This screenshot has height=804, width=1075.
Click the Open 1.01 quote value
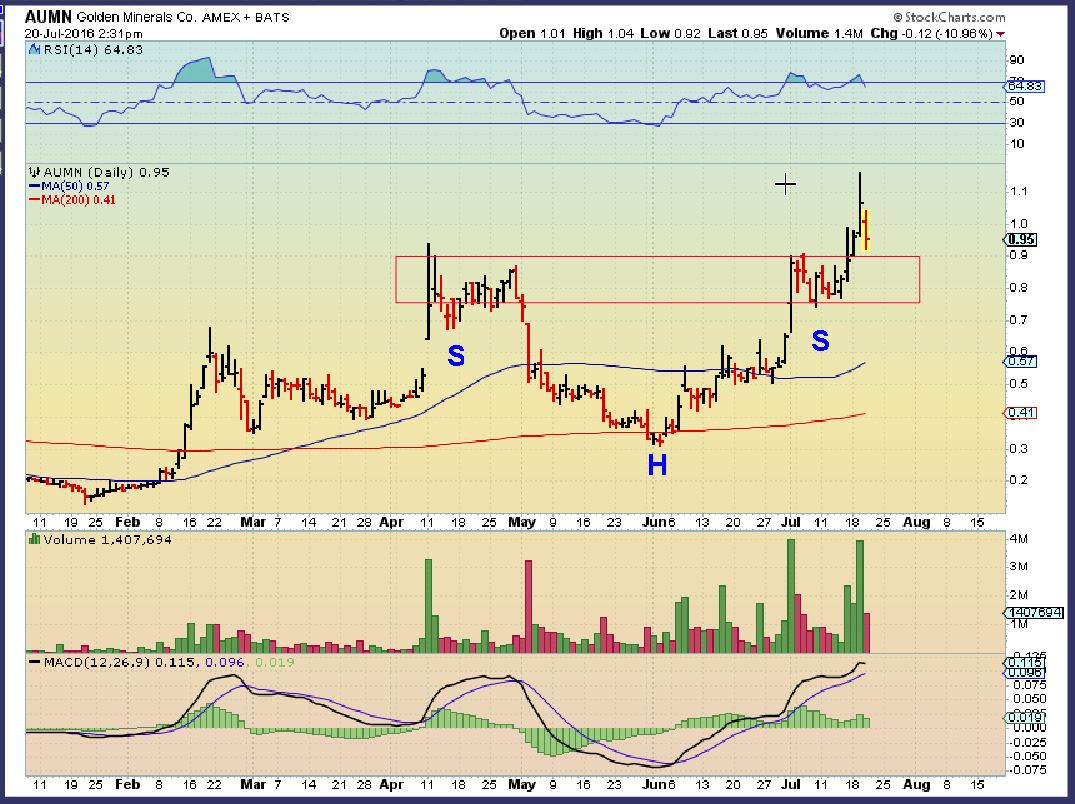click(532, 33)
